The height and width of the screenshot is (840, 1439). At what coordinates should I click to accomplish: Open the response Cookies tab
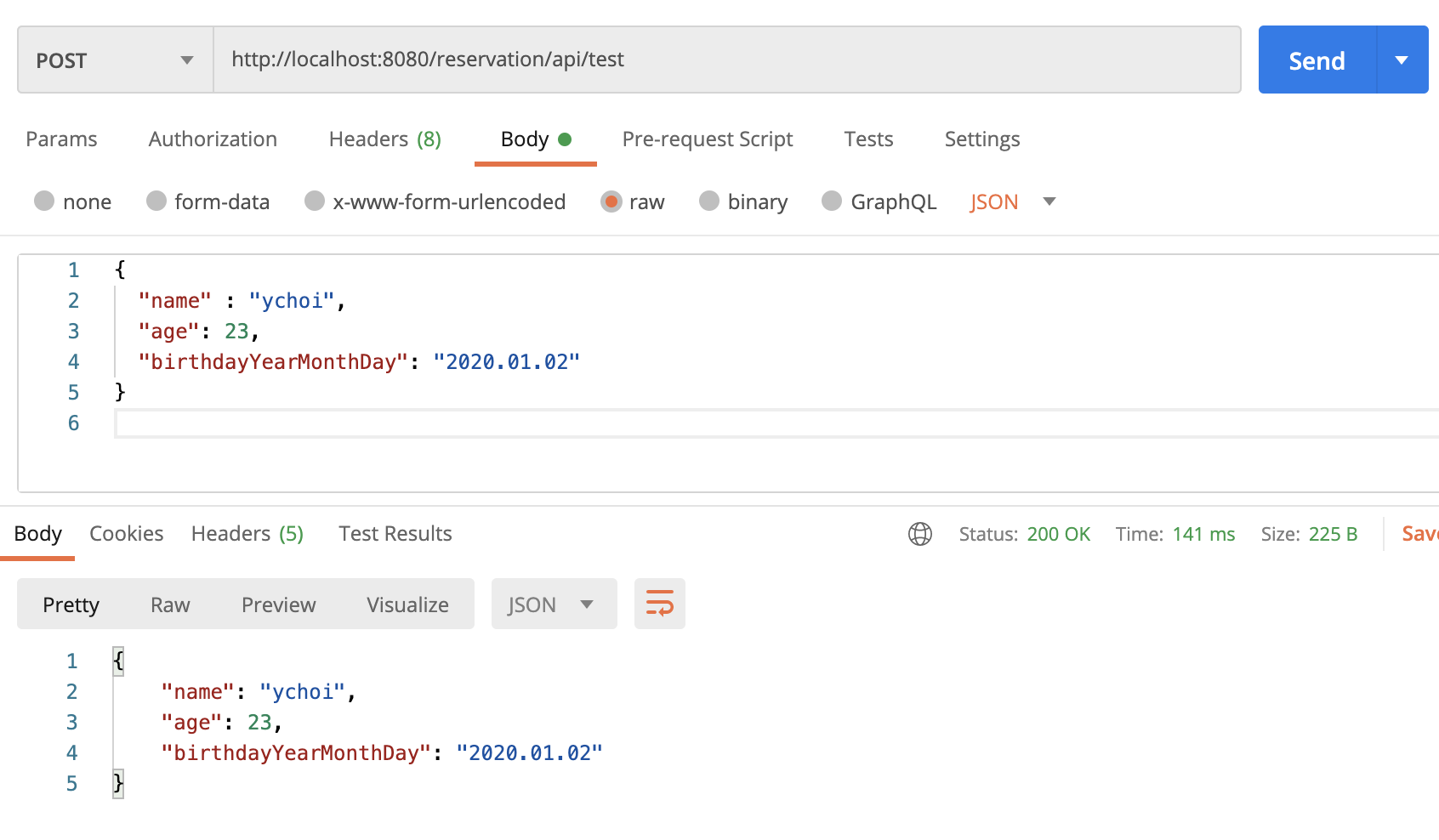click(127, 533)
